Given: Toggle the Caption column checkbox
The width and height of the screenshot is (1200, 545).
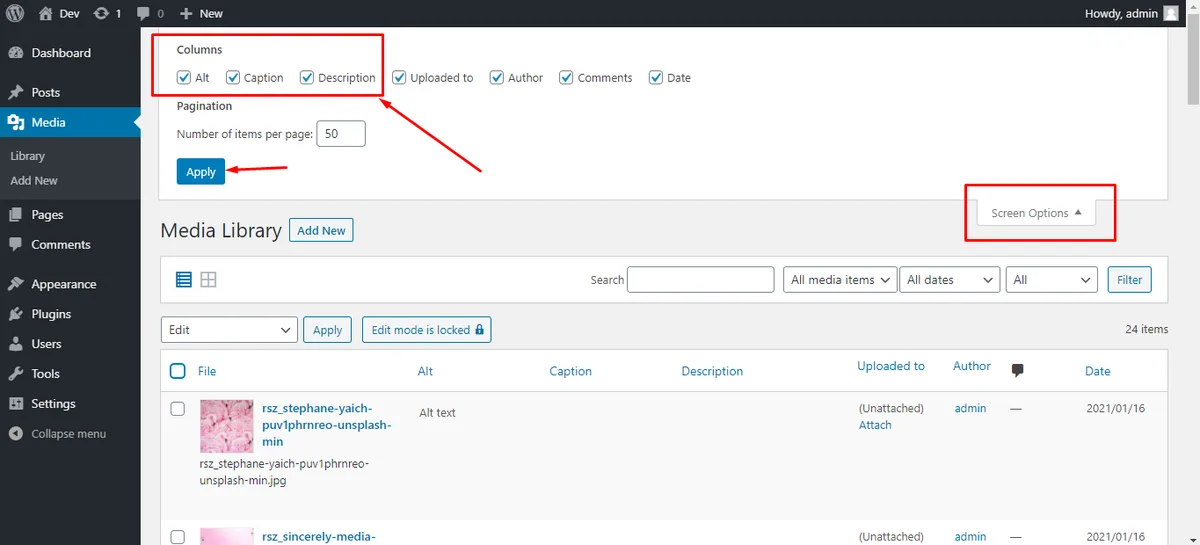Looking at the screenshot, I should pyautogui.click(x=233, y=77).
